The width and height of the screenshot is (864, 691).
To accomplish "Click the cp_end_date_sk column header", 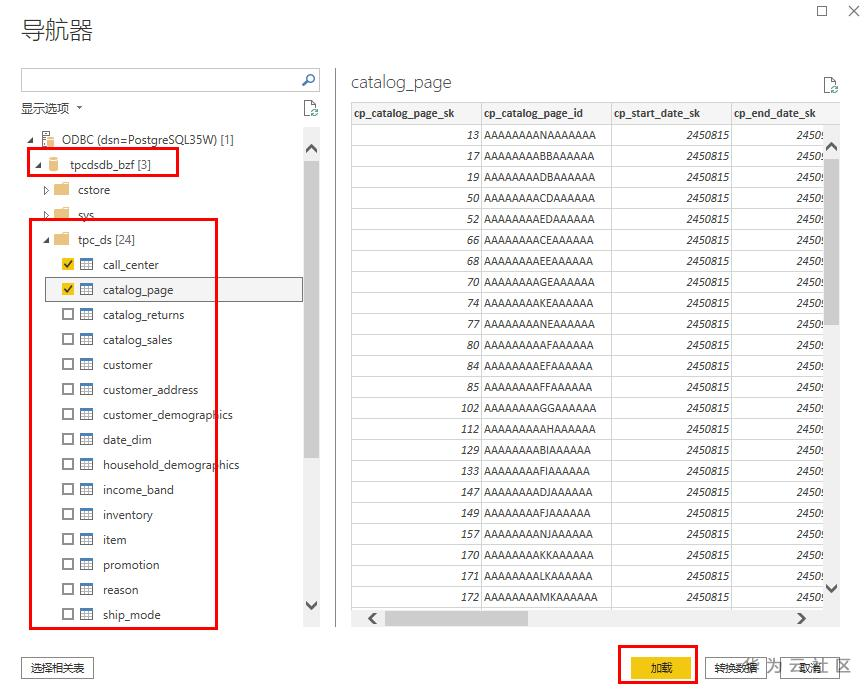I will point(785,113).
